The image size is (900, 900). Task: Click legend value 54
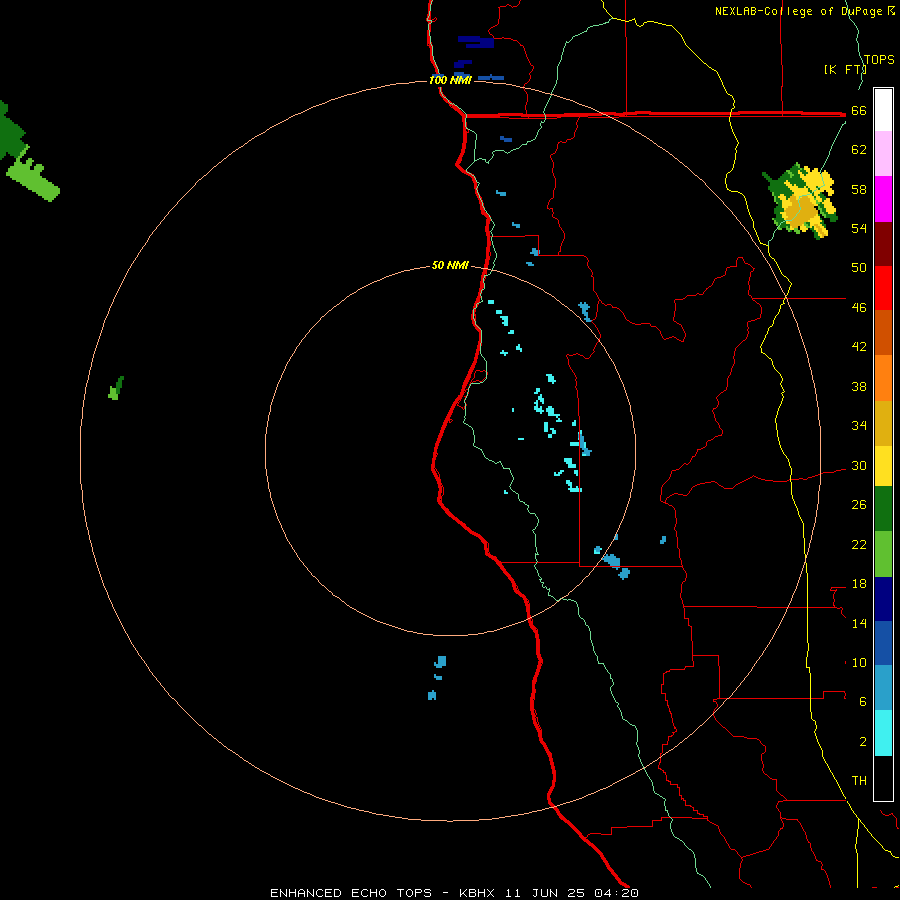(859, 228)
